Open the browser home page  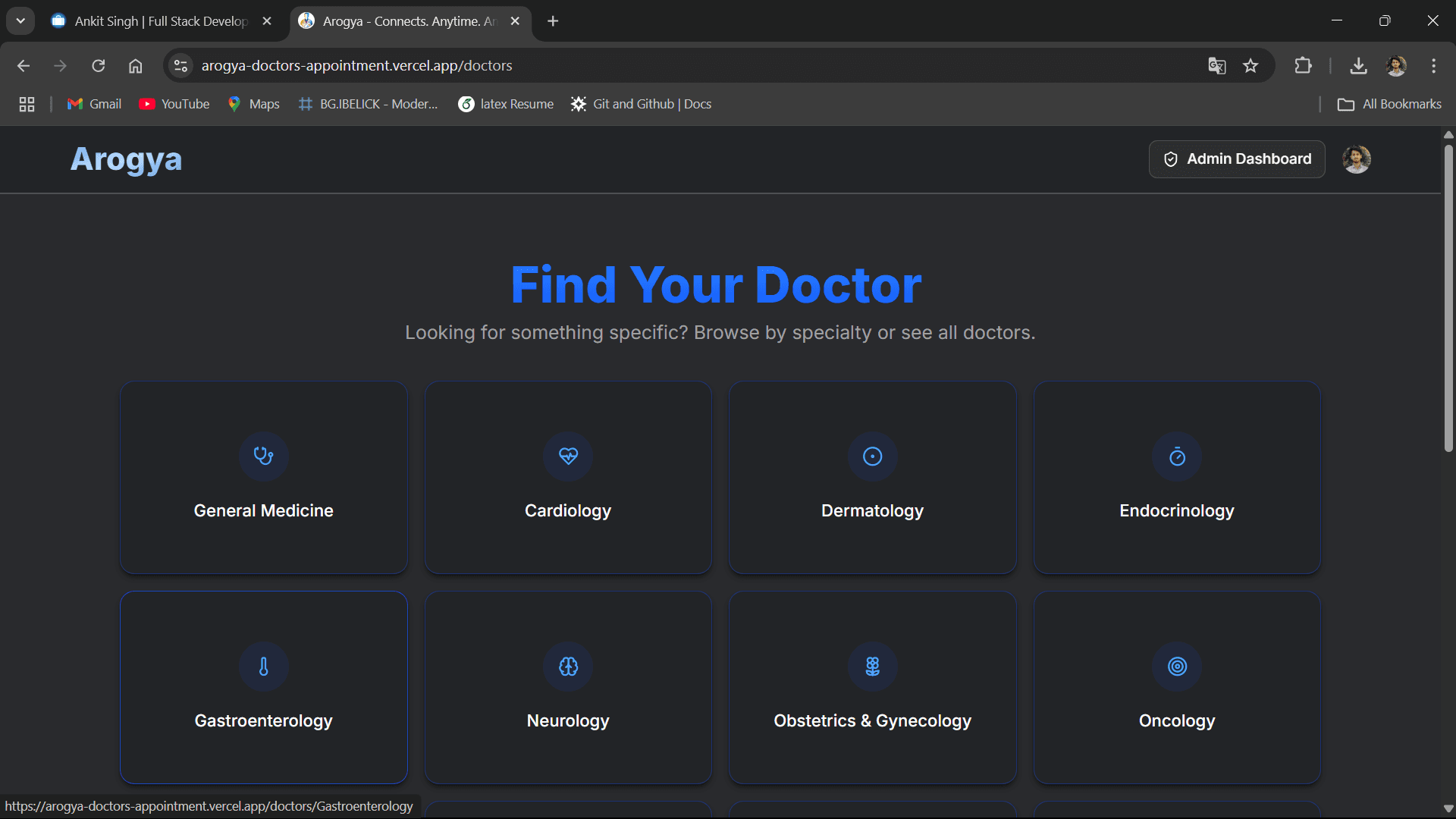coord(135,66)
